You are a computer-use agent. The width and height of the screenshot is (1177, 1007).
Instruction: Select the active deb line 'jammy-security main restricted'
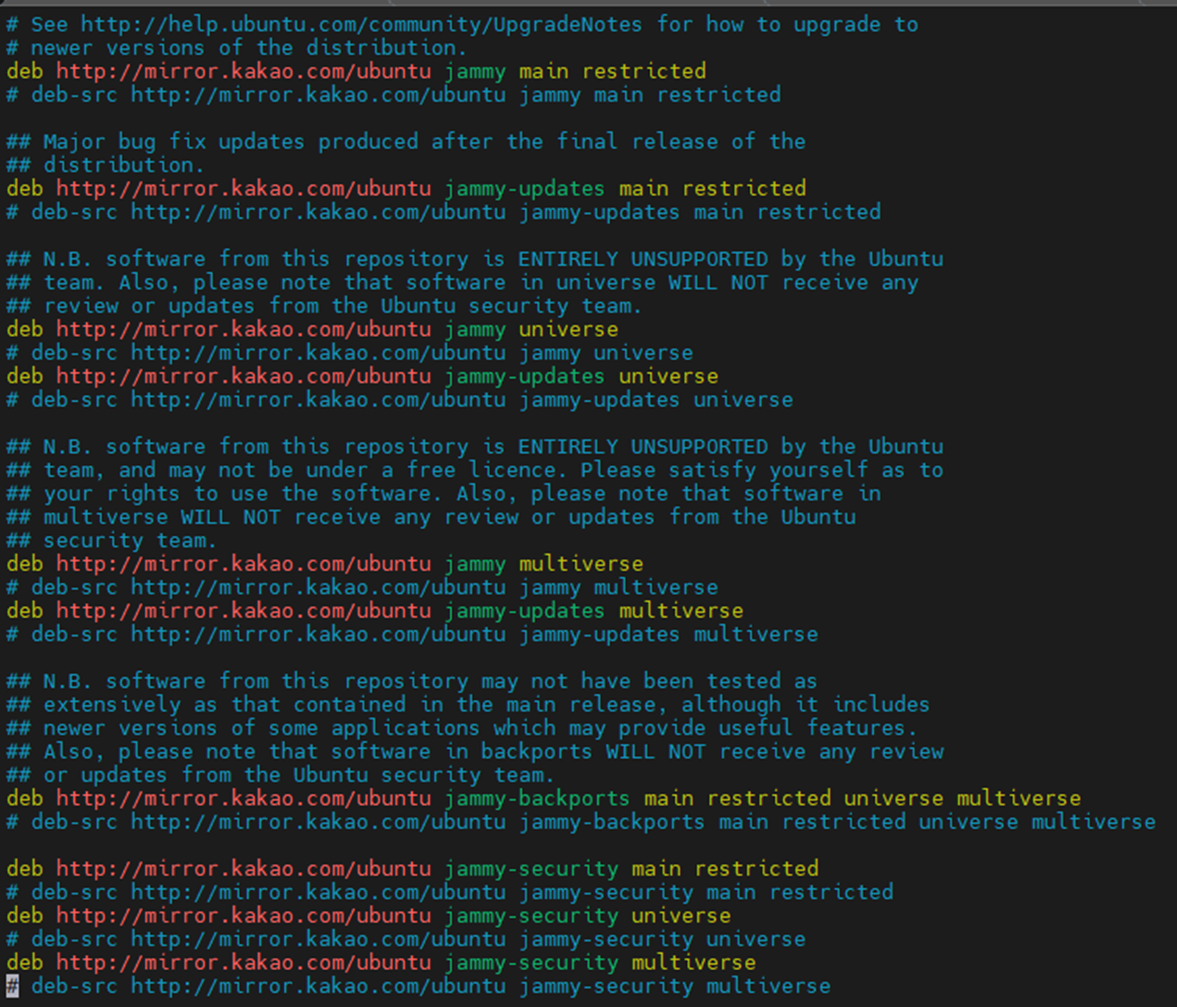tap(412, 868)
